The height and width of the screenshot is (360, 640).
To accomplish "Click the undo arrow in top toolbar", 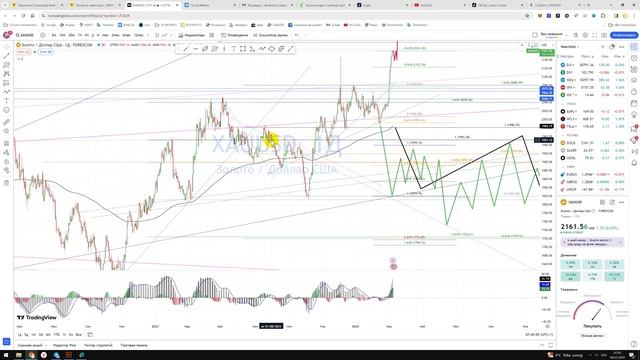I will coord(297,35).
